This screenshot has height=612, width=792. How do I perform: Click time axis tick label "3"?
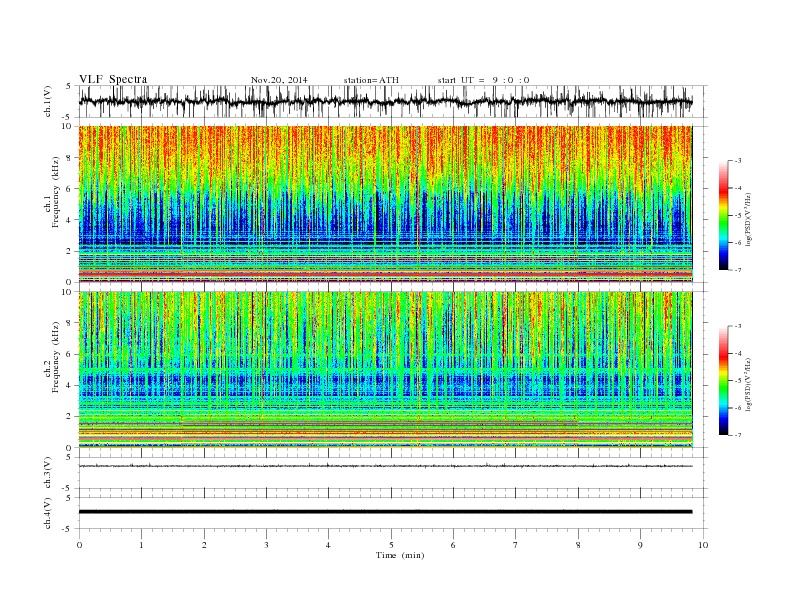tap(266, 545)
